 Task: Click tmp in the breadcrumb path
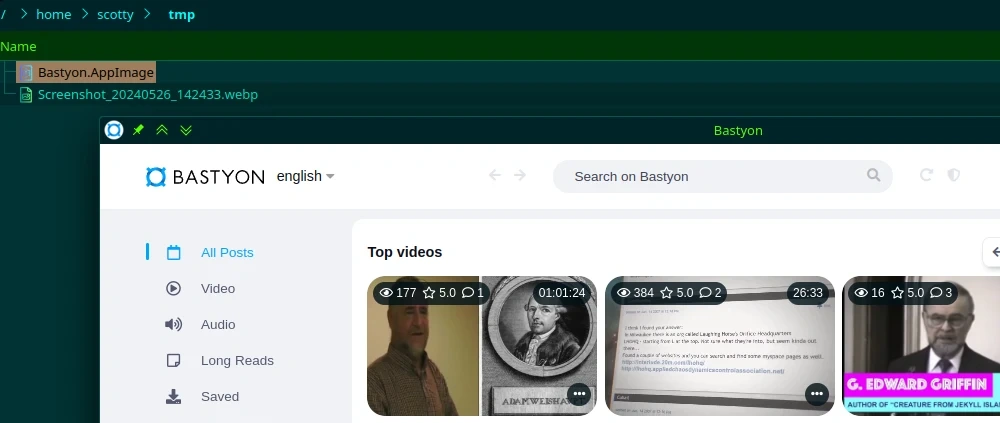click(181, 15)
